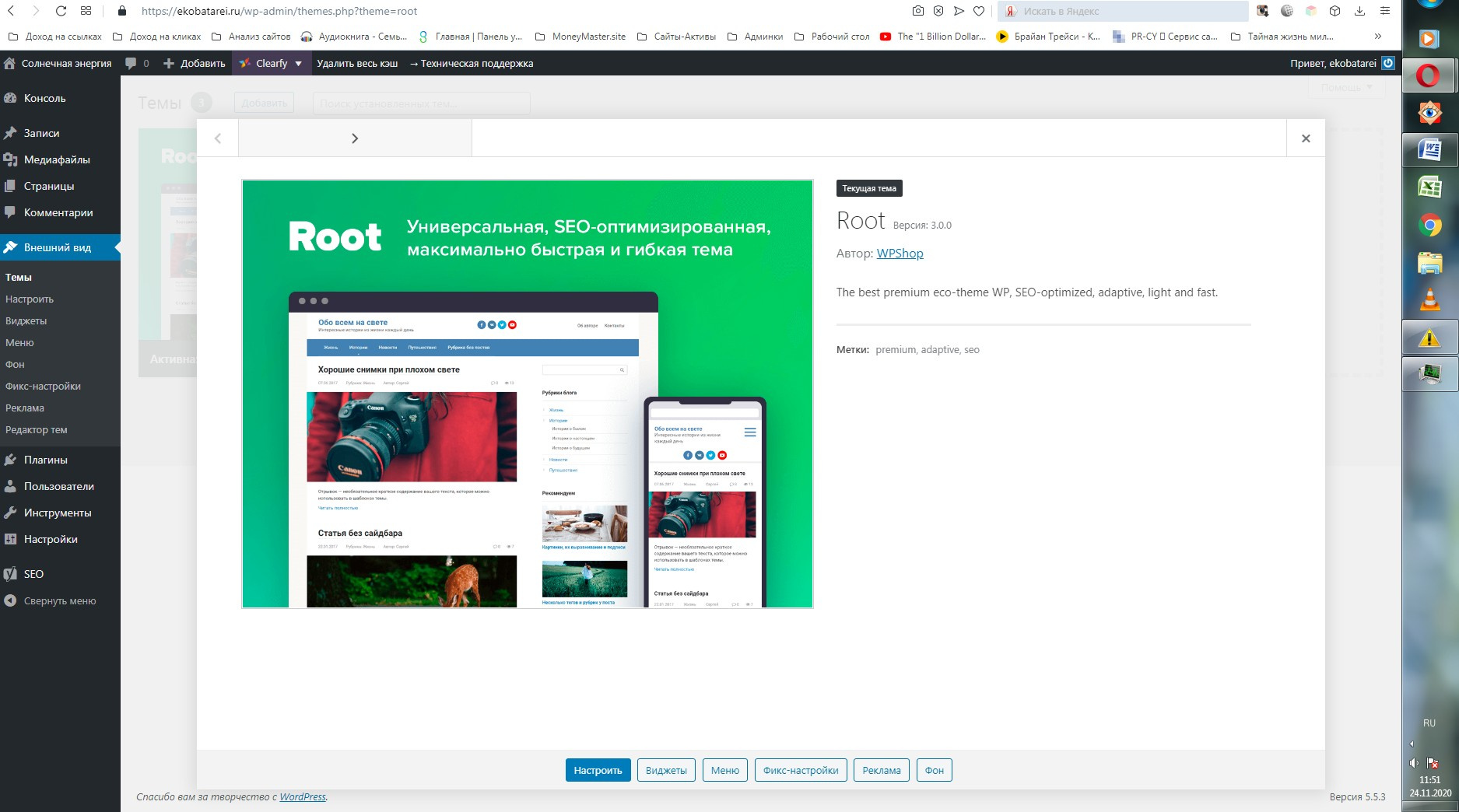Open the FastStone eye icon app
Screen dimensions: 1459x812
click(1429, 113)
